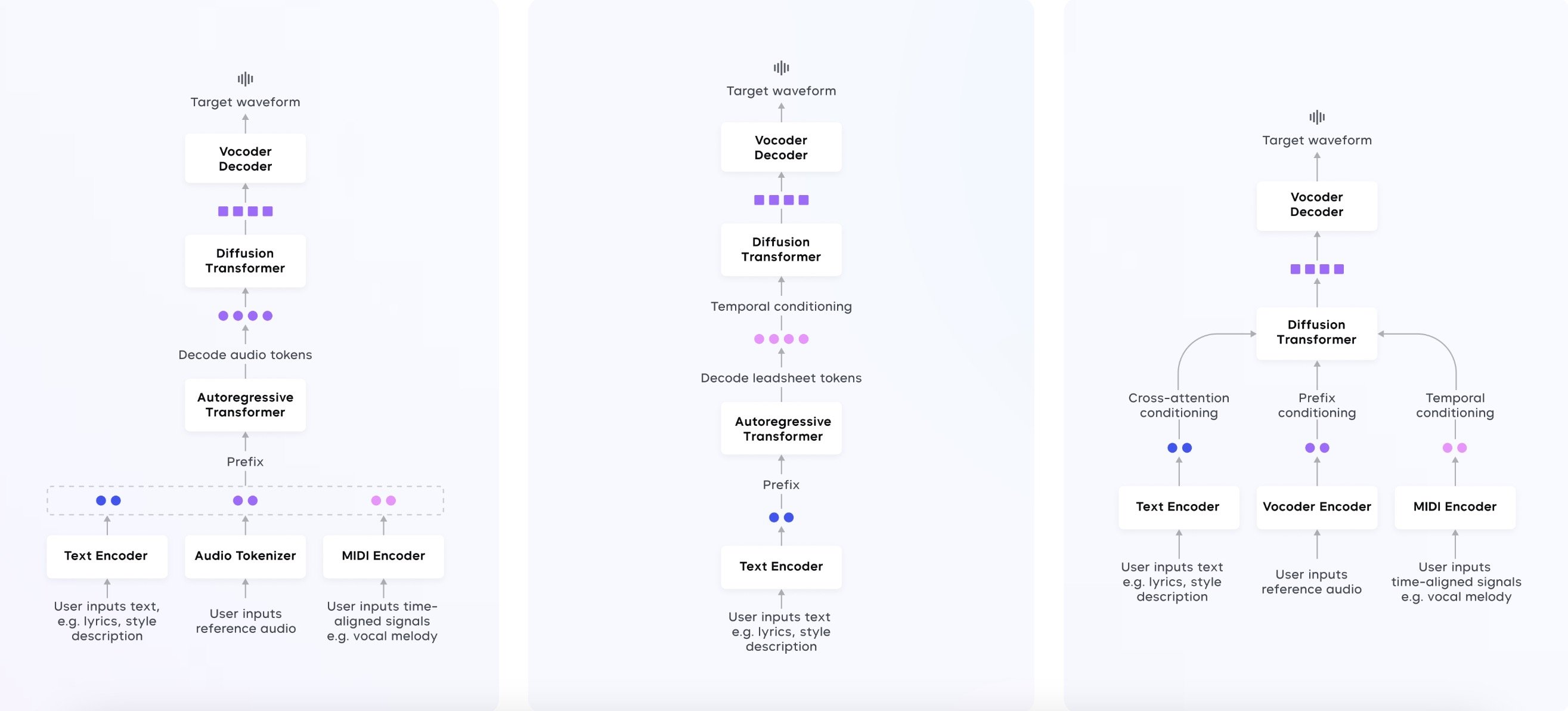Click the waveform icon in the middle diagram
This screenshot has width=1568, height=711.
[781, 67]
